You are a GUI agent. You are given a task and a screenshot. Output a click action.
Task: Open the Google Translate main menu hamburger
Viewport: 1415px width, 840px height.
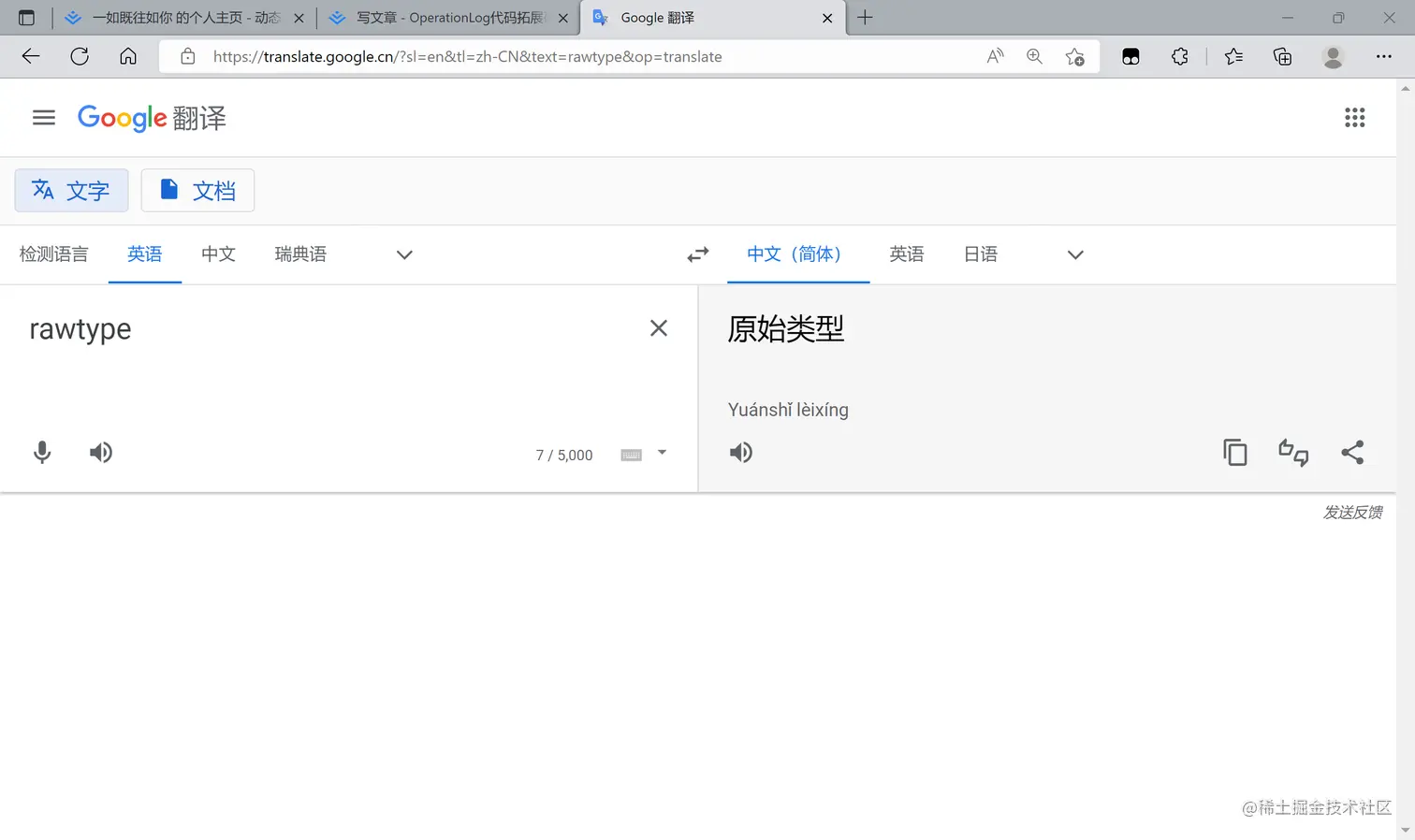click(44, 118)
